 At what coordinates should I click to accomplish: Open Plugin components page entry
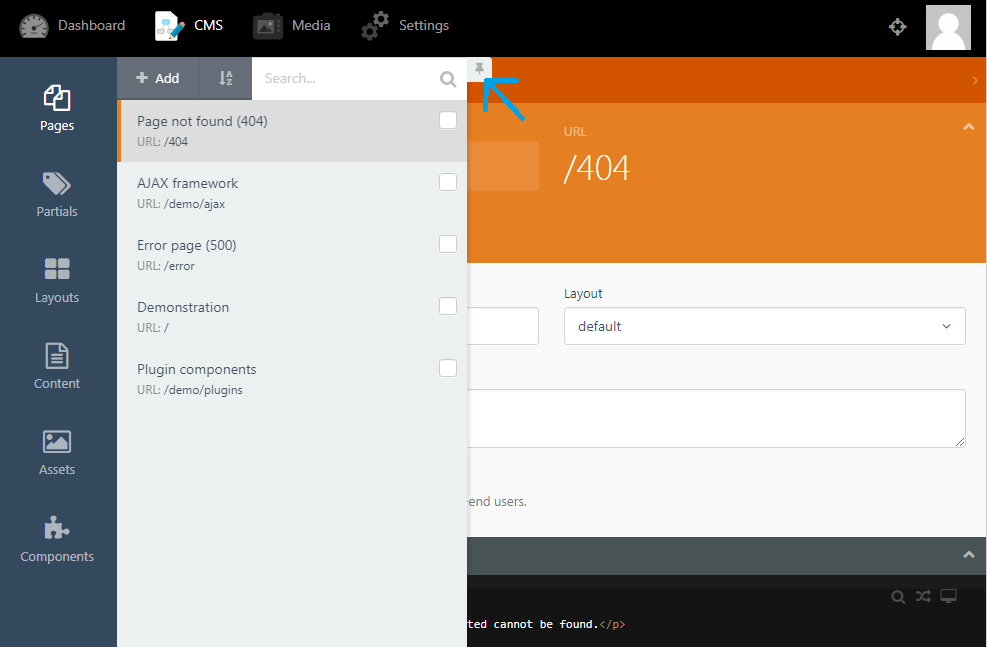point(292,379)
